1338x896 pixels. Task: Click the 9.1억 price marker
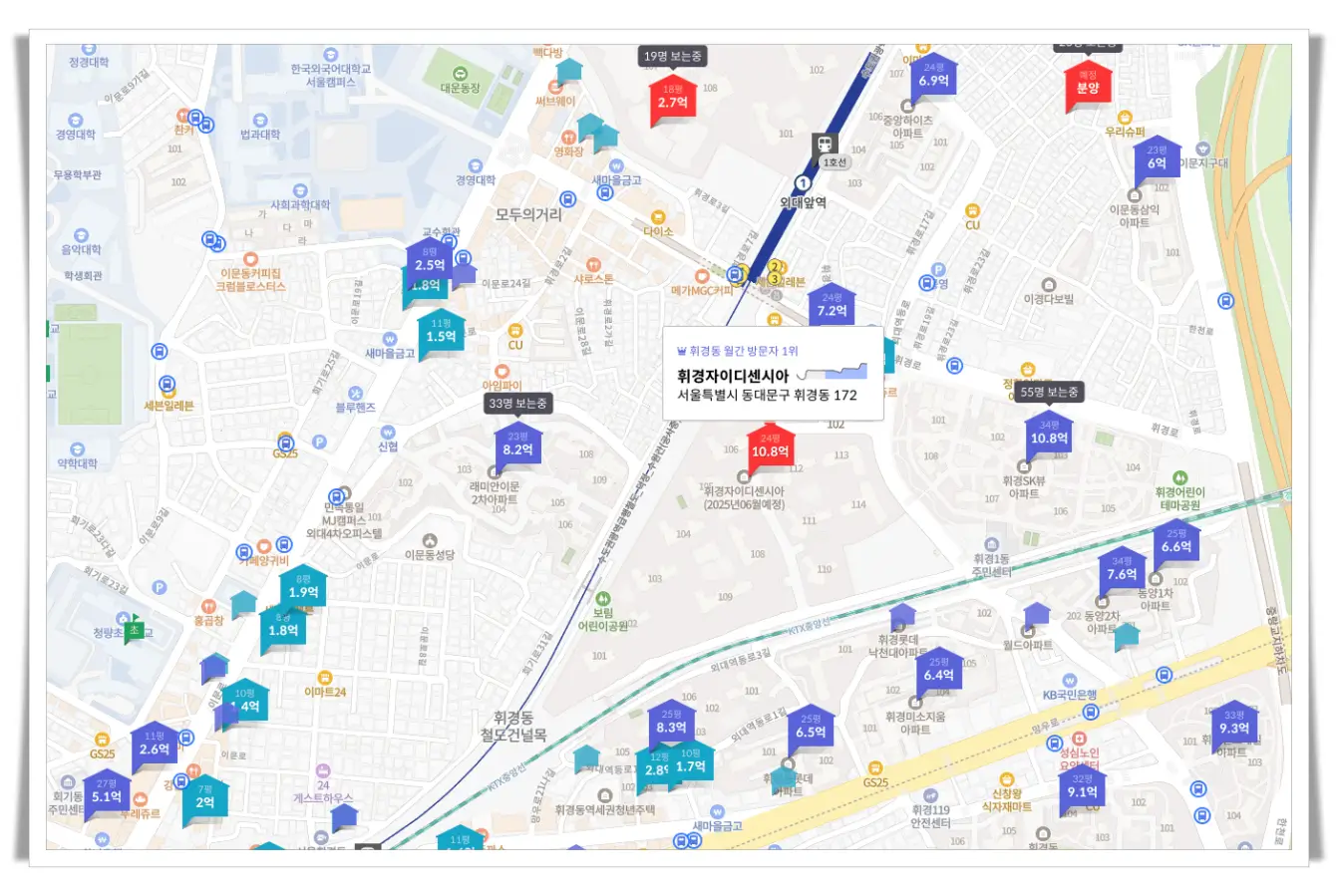point(1082,790)
